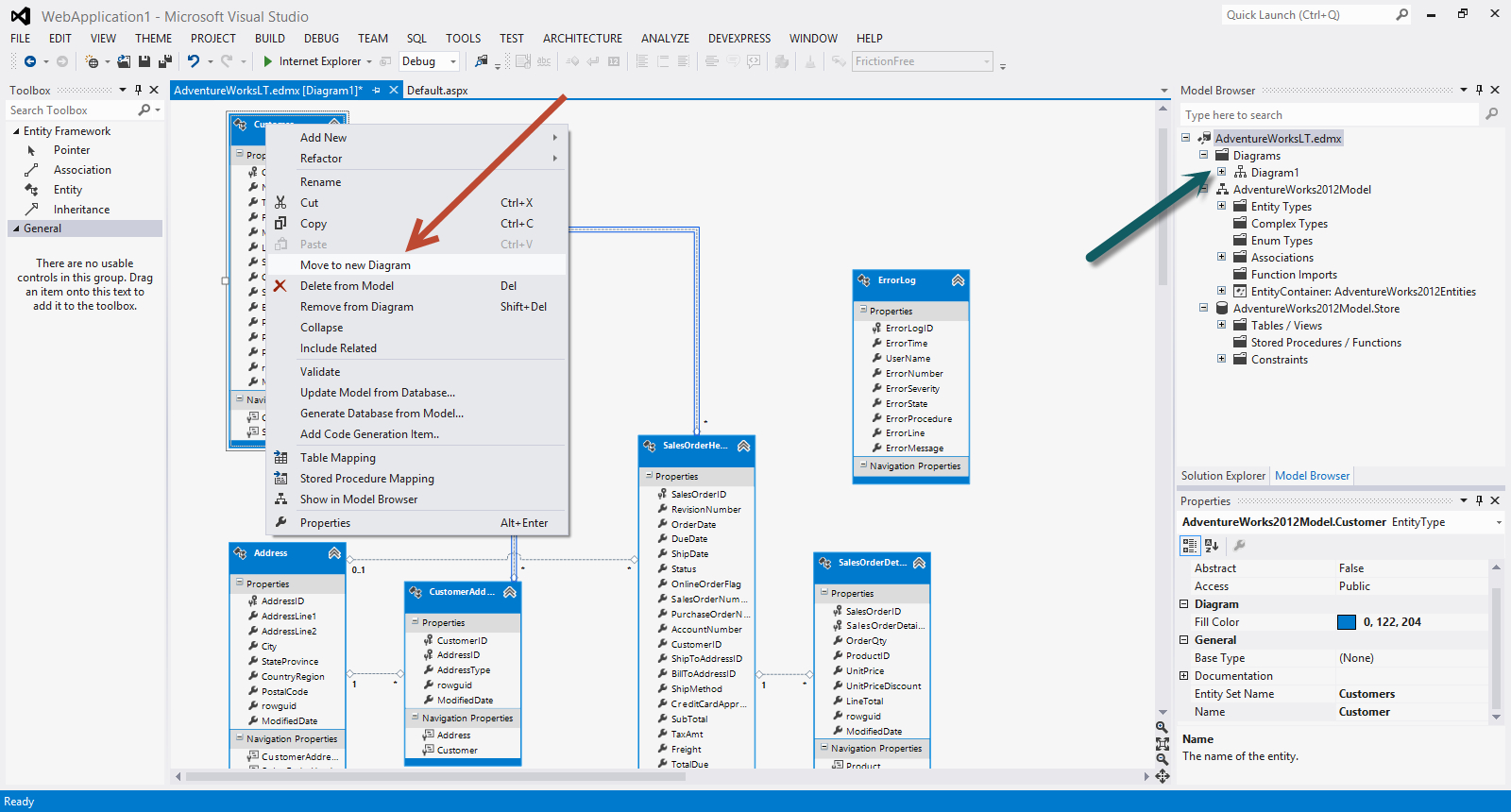
Task: Select AdventureWorksLT.edmx root in Model Browser
Action: pos(1278,139)
